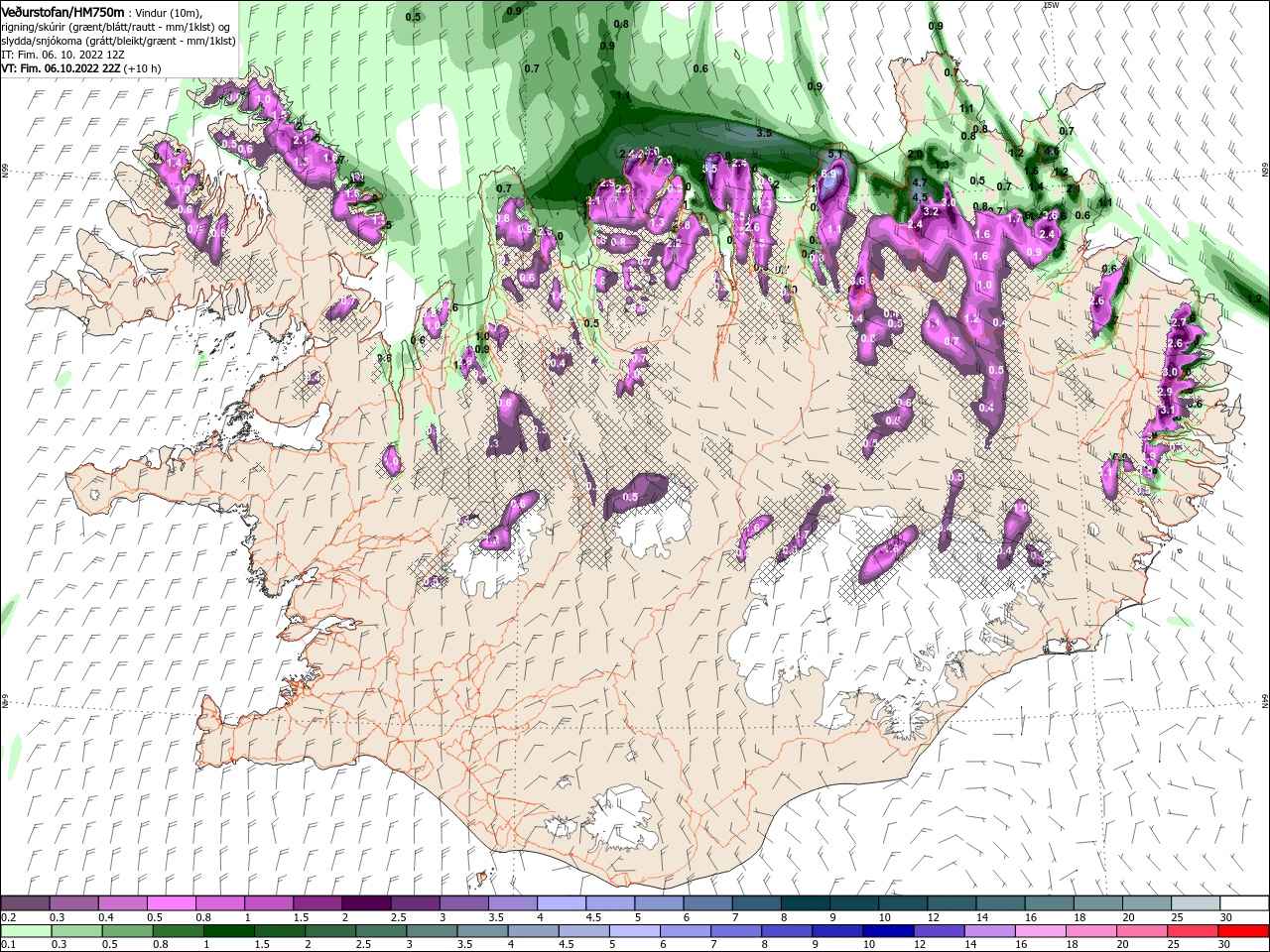Click the 'VT: Fim. 06.10.2022 22Z (+10 h)' line
The image size is (1270, 952).
[81, 68]
